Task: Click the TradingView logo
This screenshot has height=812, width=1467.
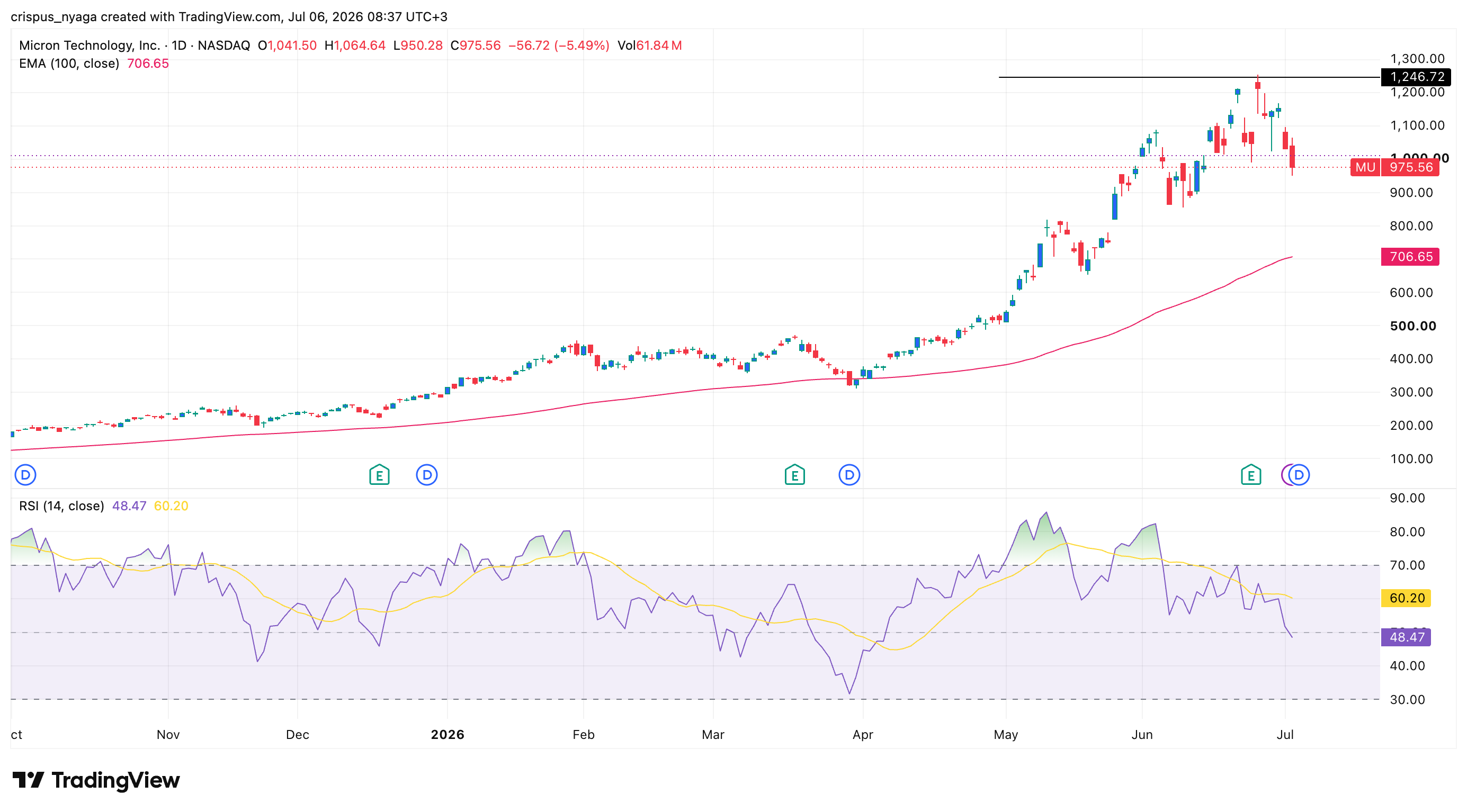Action: [96, 780]
